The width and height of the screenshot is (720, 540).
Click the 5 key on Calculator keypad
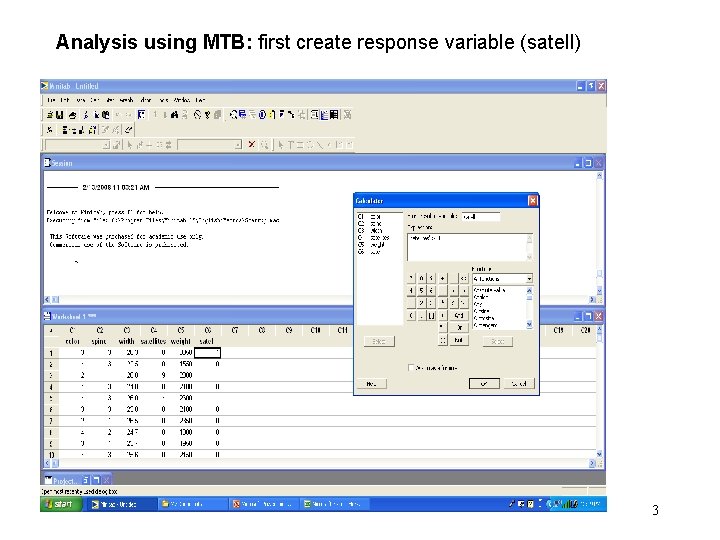coord(422,291)
